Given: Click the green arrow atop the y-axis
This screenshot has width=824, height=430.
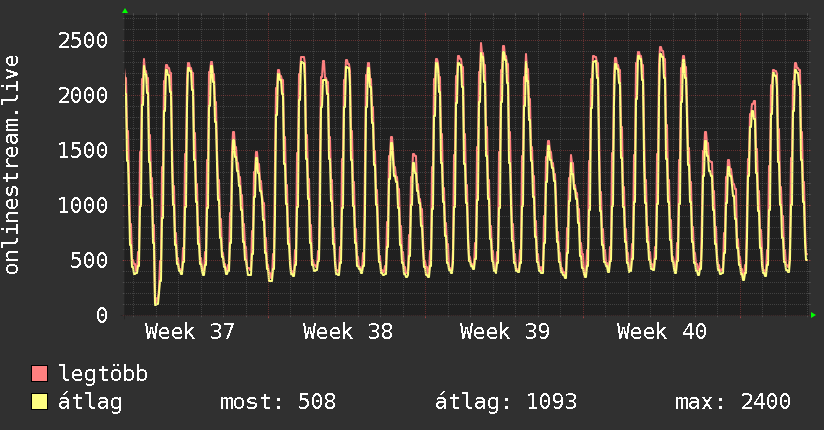Looking at the screenshot, I should click(125, 11).
